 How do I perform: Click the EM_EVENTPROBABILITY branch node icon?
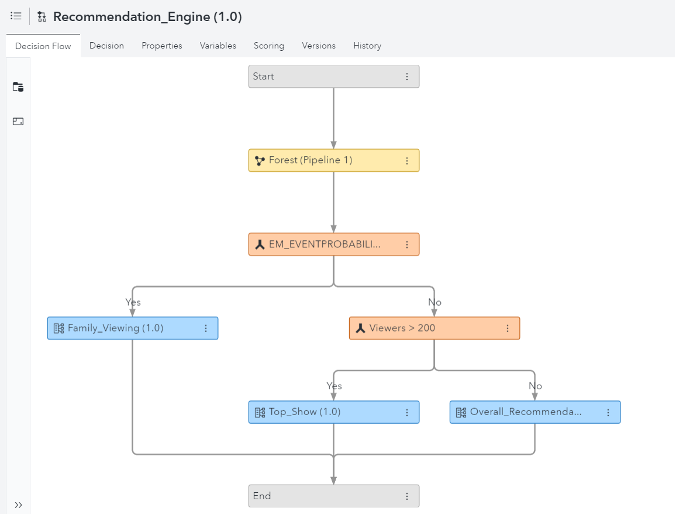tap(260, 244)
